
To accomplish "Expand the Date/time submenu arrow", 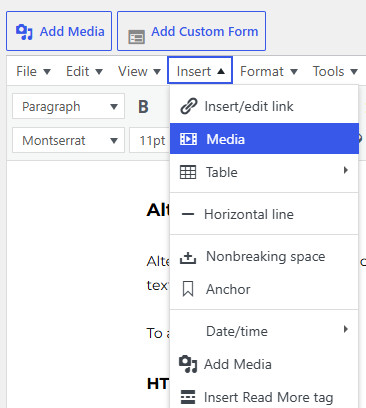I will [x=346, y=329].
